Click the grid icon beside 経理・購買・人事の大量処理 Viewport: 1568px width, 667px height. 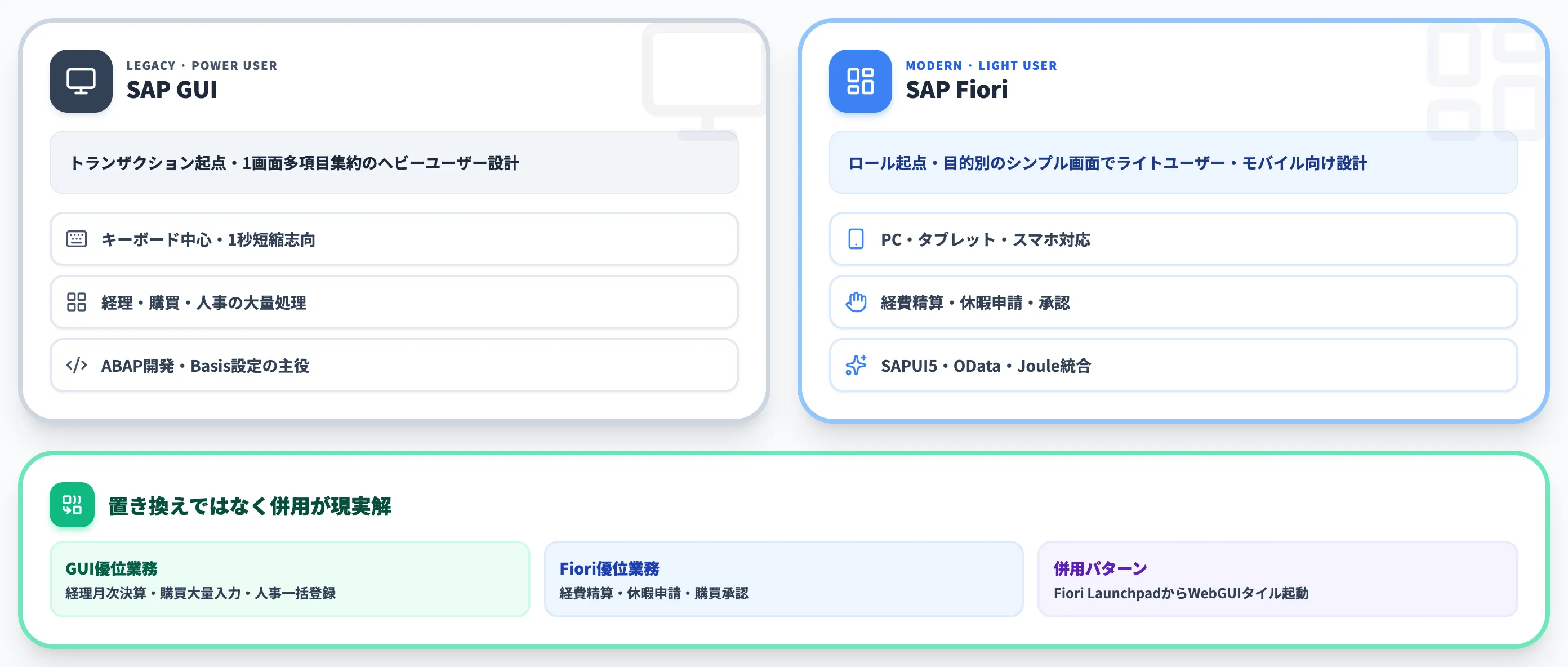coord(77,302)
